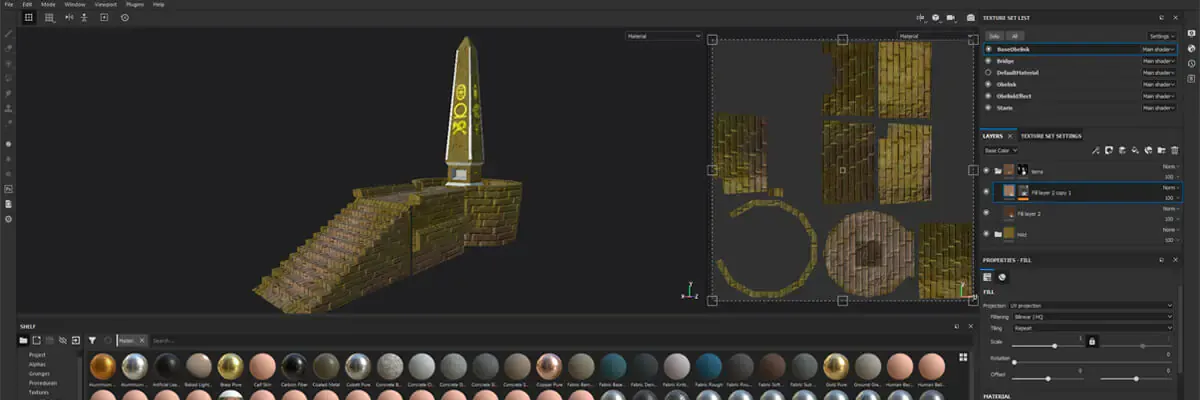Viewport: 1200px width, 400px height.
Task: Click the framed square icon in top toolbar
Action: pos(104,17)
